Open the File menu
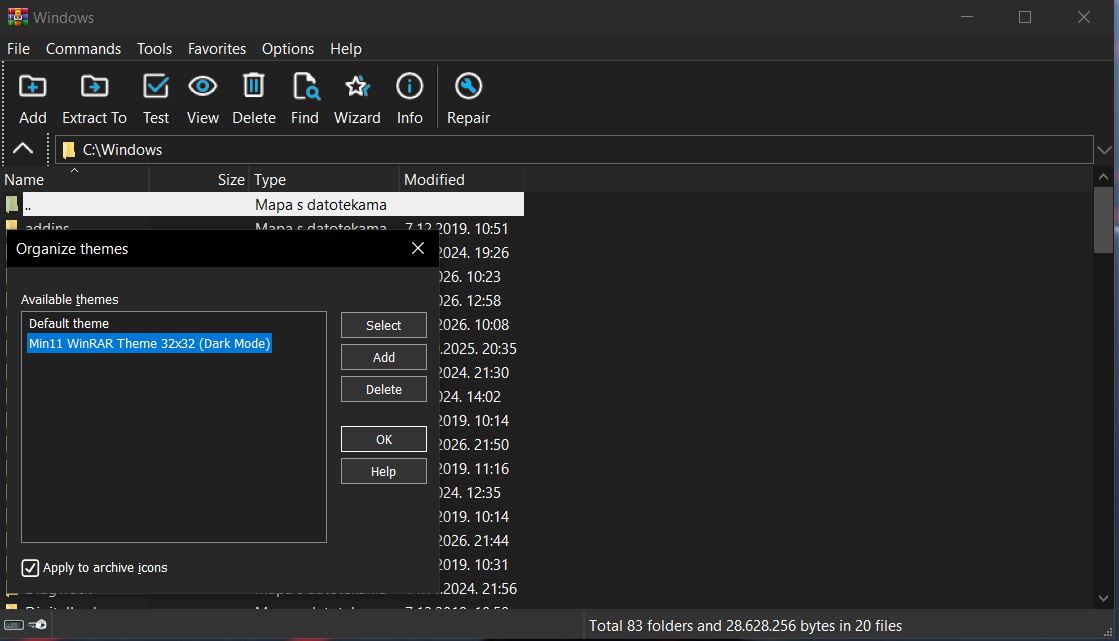 [19, 49]
